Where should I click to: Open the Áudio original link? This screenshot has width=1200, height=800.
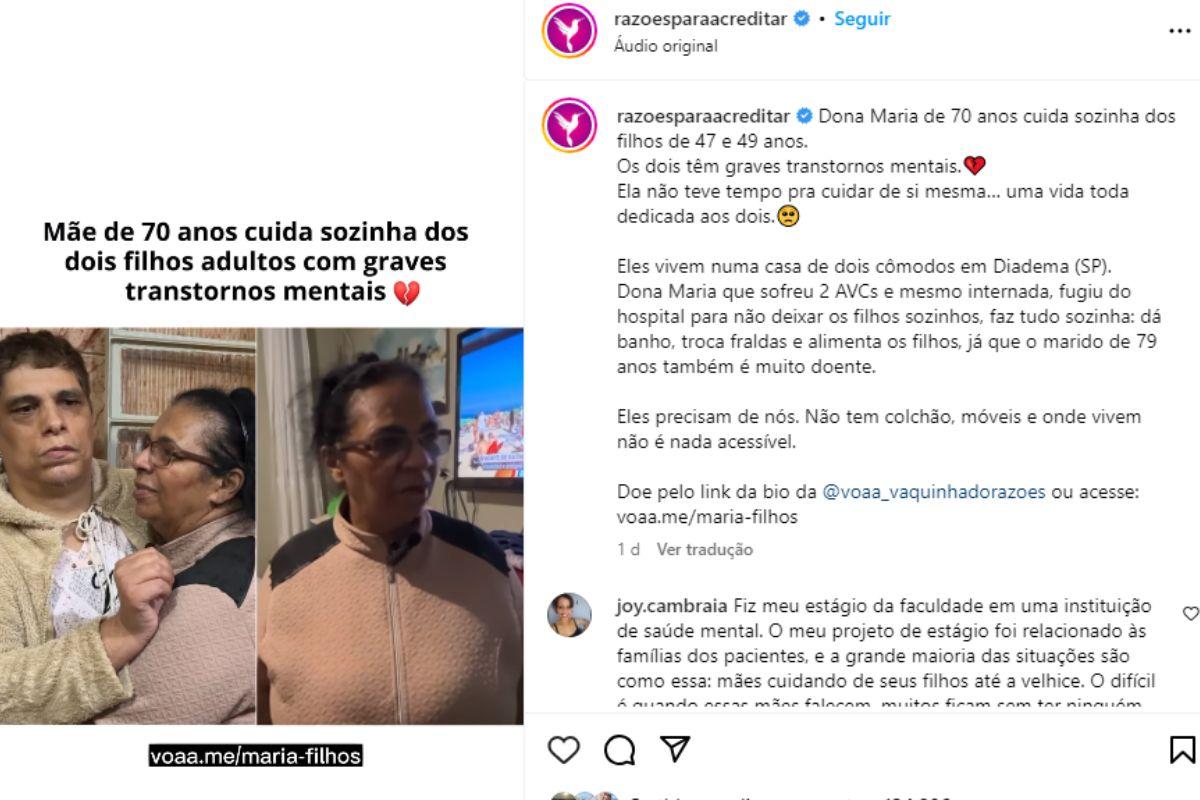(x=665, y=46)
